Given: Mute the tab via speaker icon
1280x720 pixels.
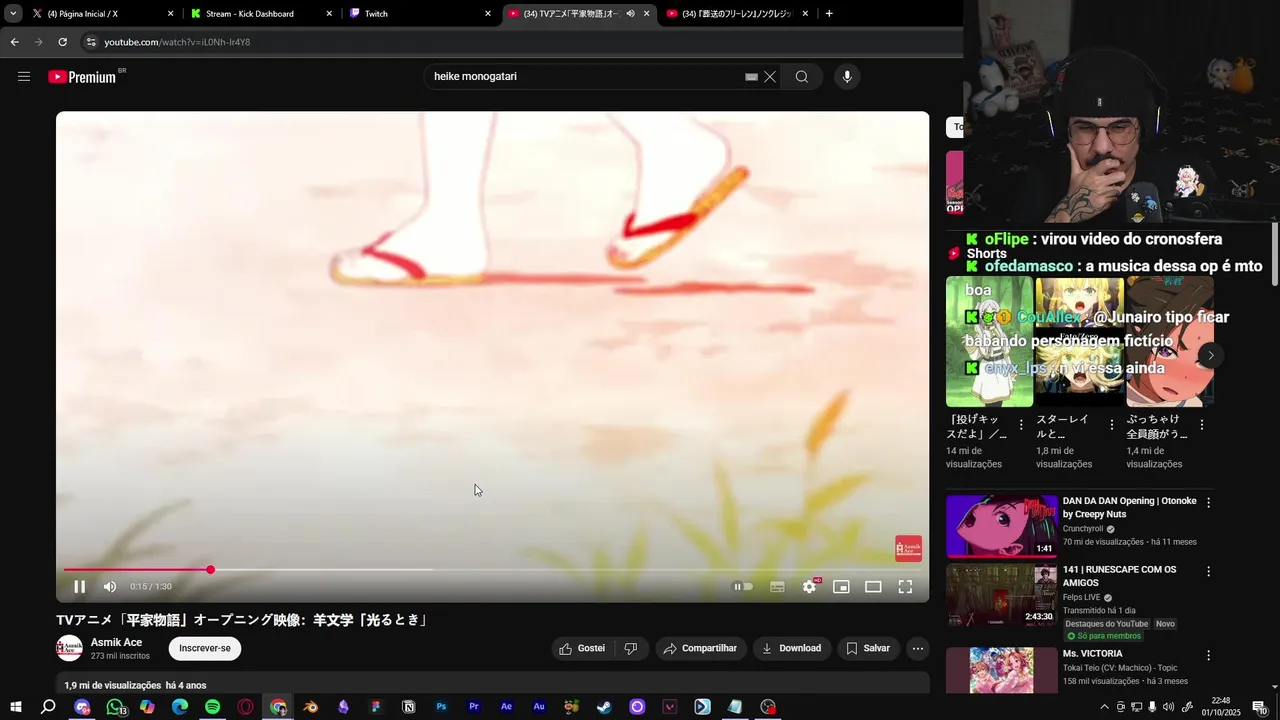Looking at the screenshot, I should pyautogui.click(x=630, y=14).
